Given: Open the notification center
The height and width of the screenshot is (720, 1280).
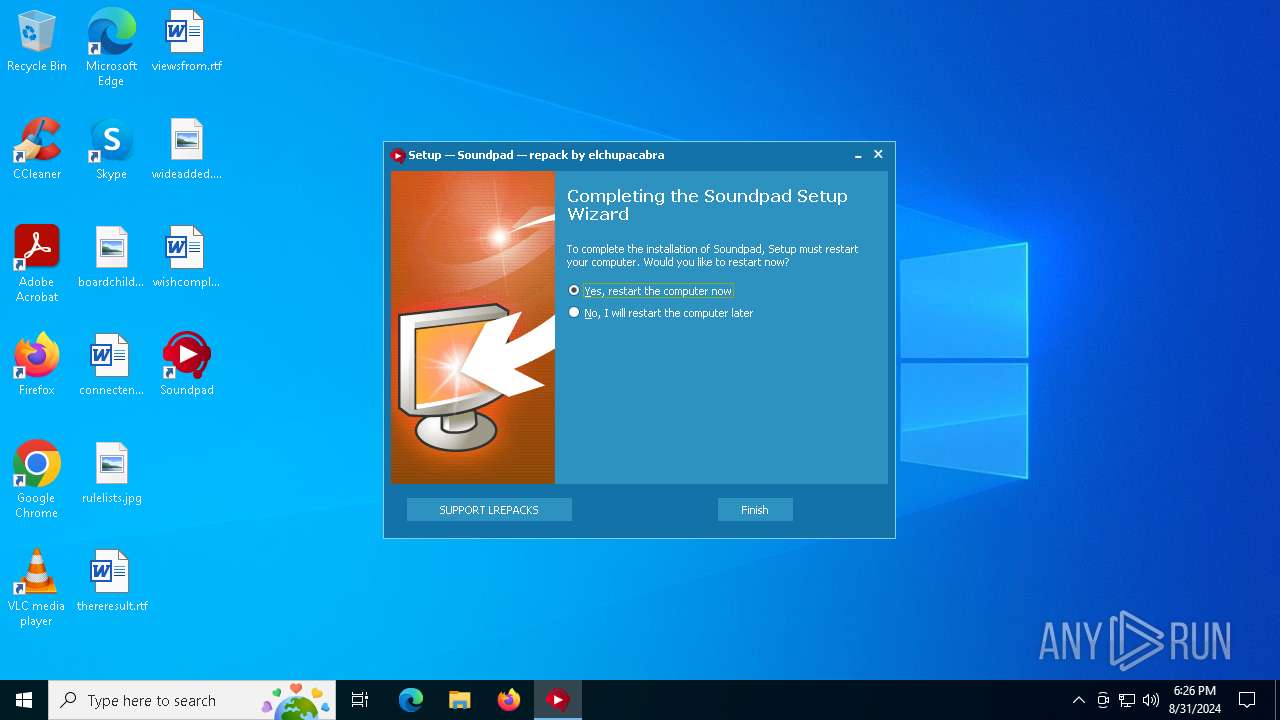Looking at the screenshot, I should pyautogui.click(x=1247, y=700).
